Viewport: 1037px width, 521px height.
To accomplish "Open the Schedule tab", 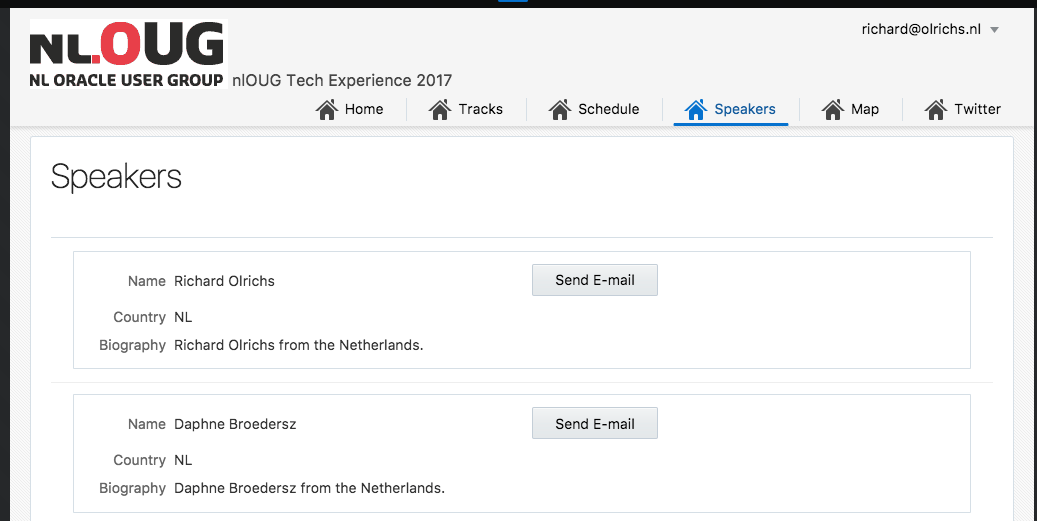I will click(608, 109).
